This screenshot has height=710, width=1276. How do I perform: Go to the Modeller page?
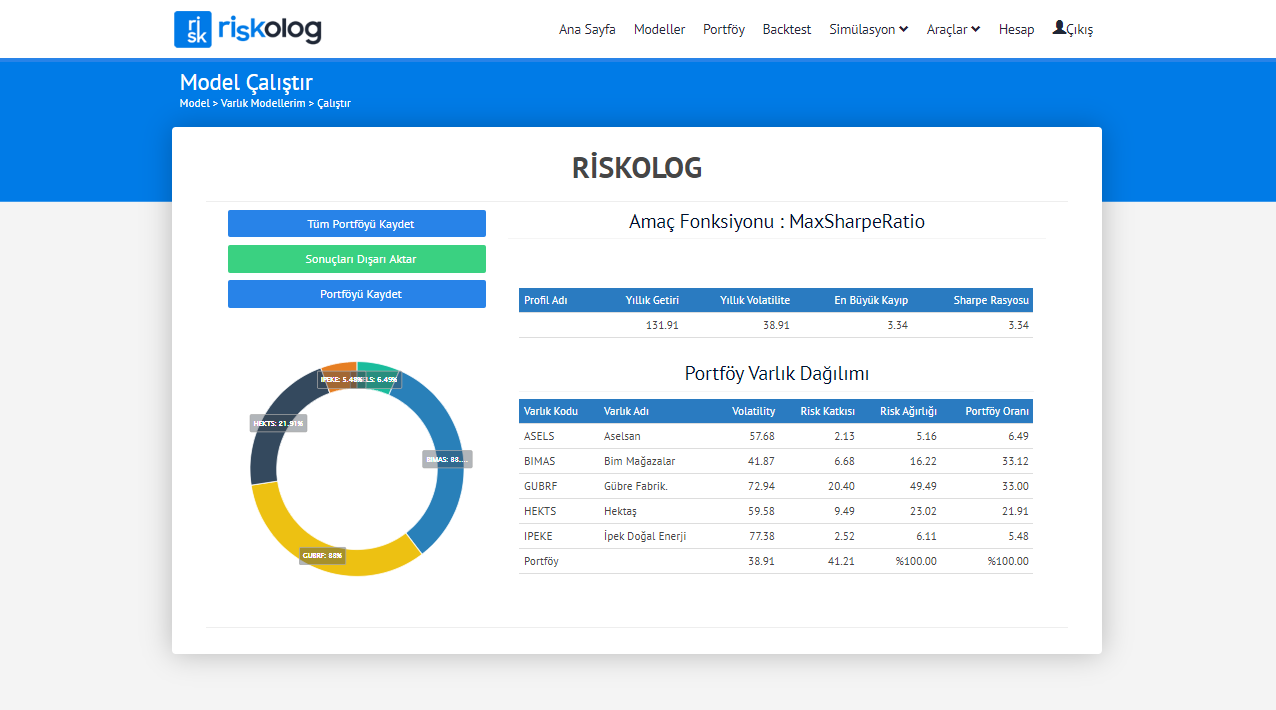(659, 29)
